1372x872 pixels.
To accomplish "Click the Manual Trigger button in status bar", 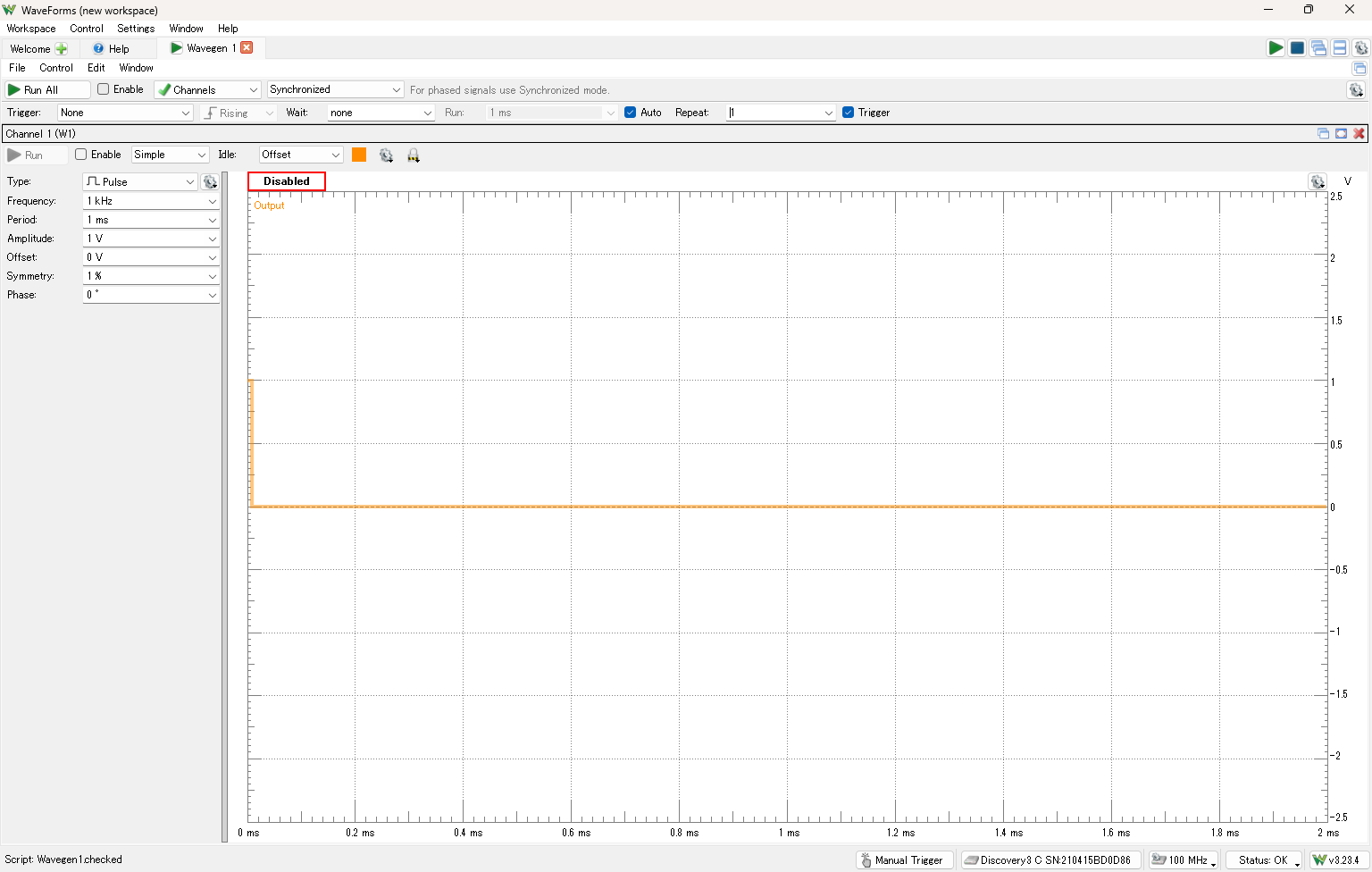I will pos(904,860).
